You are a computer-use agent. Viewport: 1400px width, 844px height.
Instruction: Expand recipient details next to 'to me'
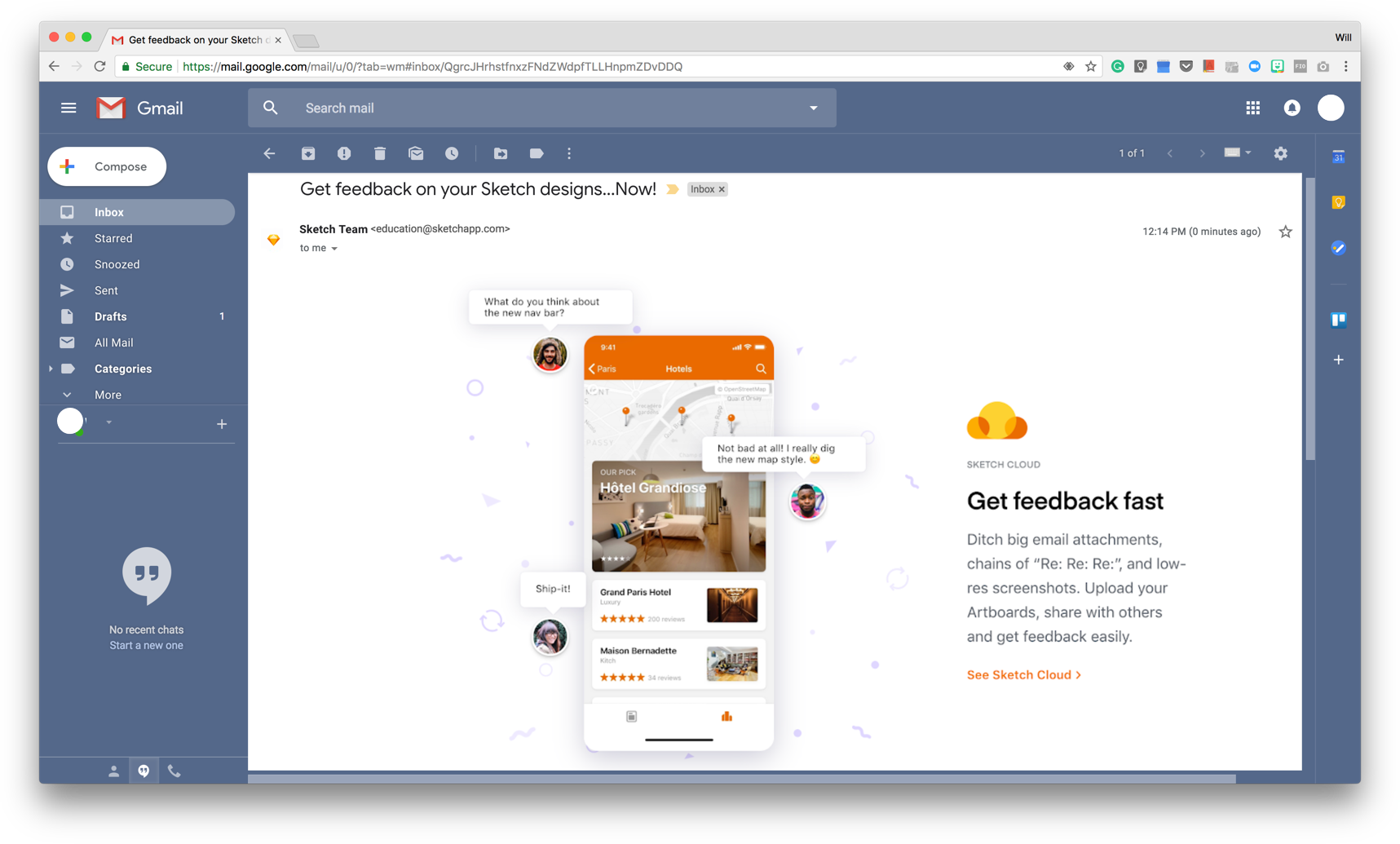pos(334,249)
